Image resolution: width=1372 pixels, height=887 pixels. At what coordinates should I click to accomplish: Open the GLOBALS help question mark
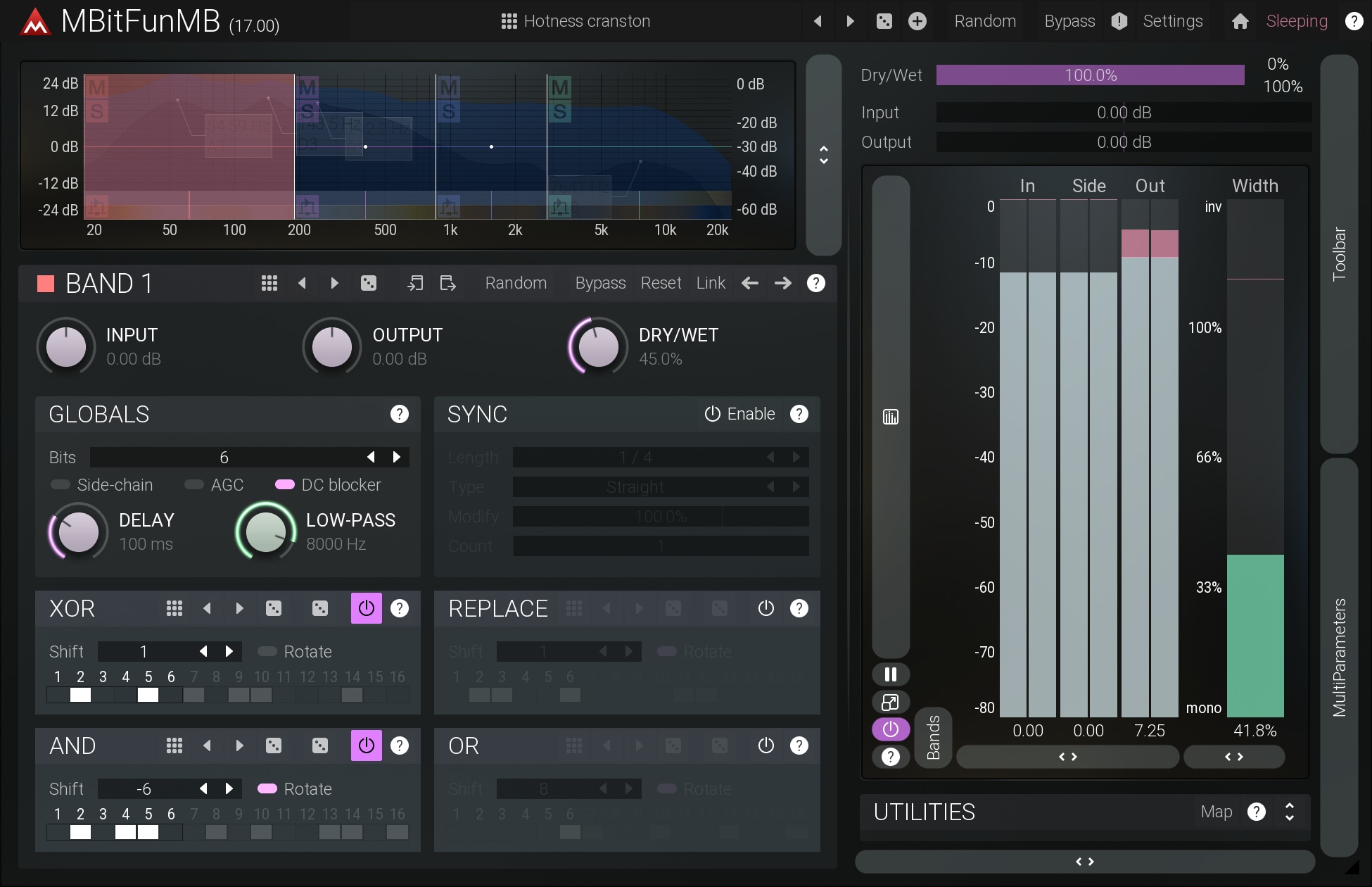coord(399,414)
